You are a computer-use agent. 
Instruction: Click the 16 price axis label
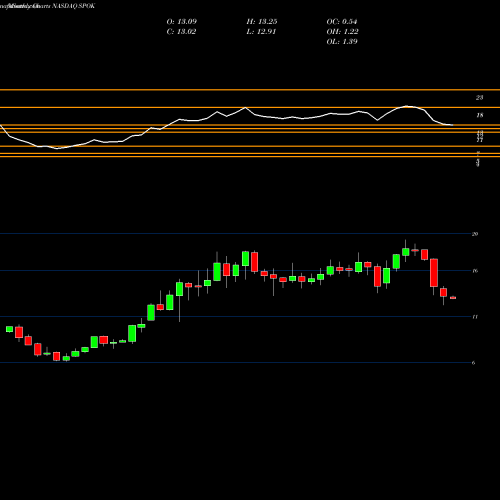coord(475,271)
